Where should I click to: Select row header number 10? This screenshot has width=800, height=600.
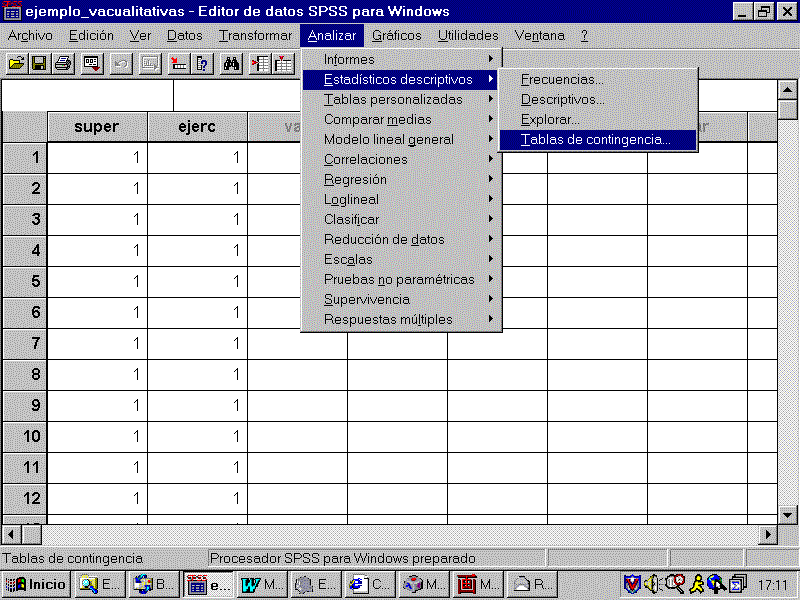pyautogui.click(x=25, y=437)
